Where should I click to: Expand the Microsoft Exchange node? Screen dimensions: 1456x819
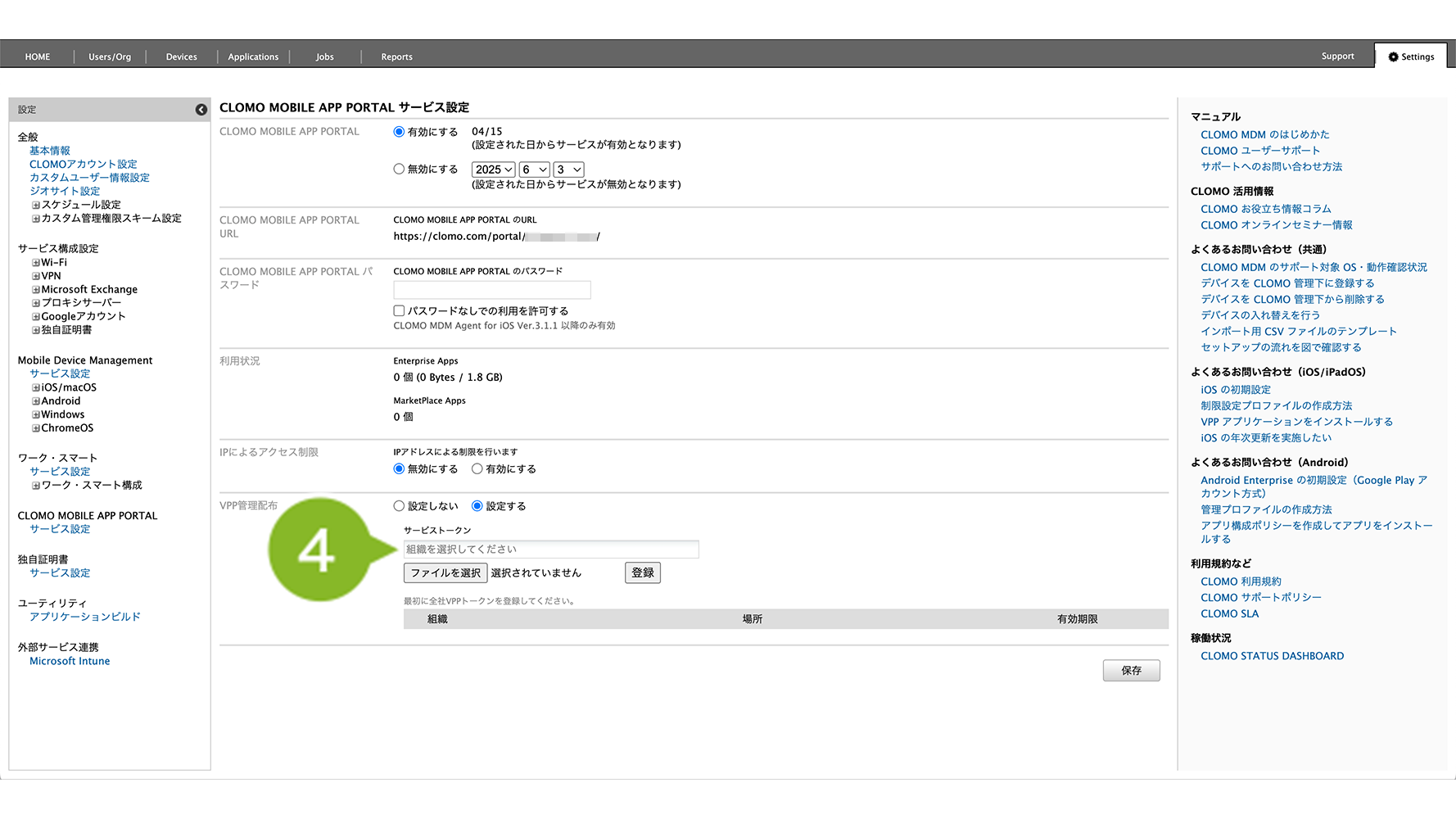tap(36, 290)
